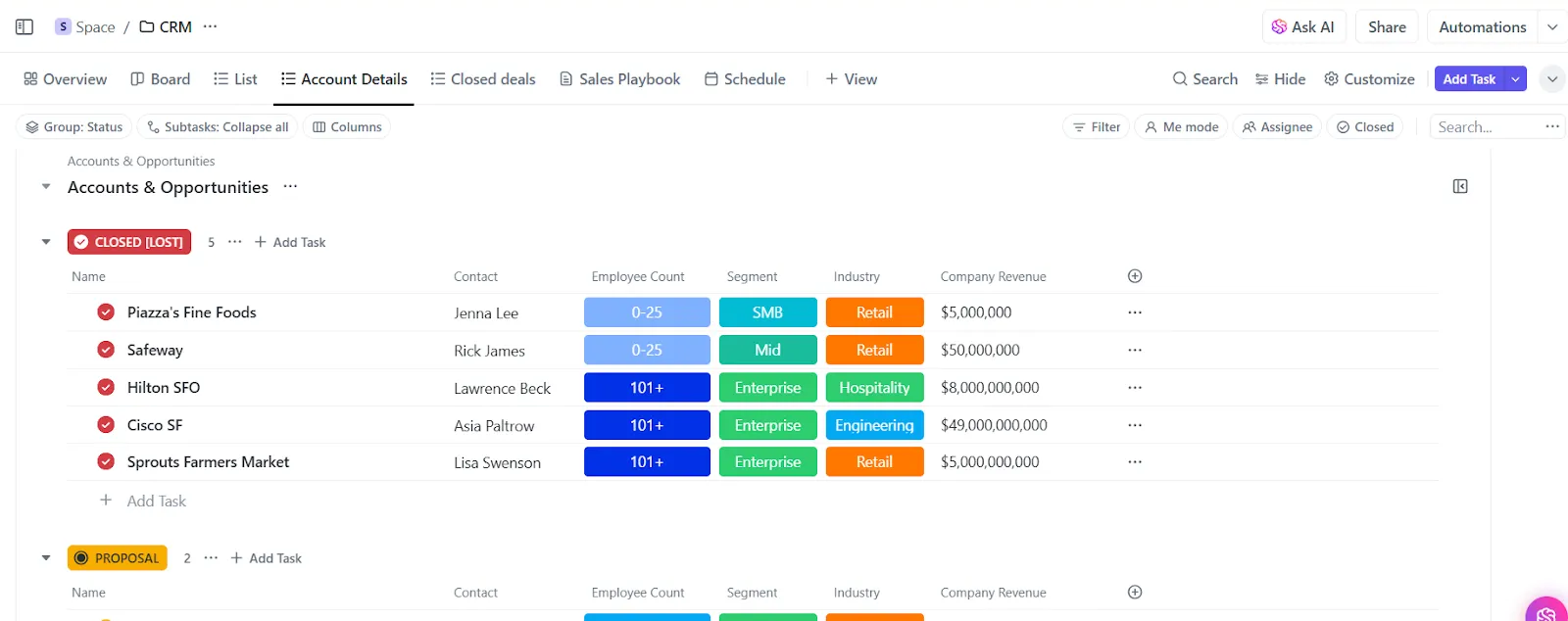Viewport: 1568px width, 621px height.
Task: Open the ellipsis beside the search field
Action: (1552, 126)
